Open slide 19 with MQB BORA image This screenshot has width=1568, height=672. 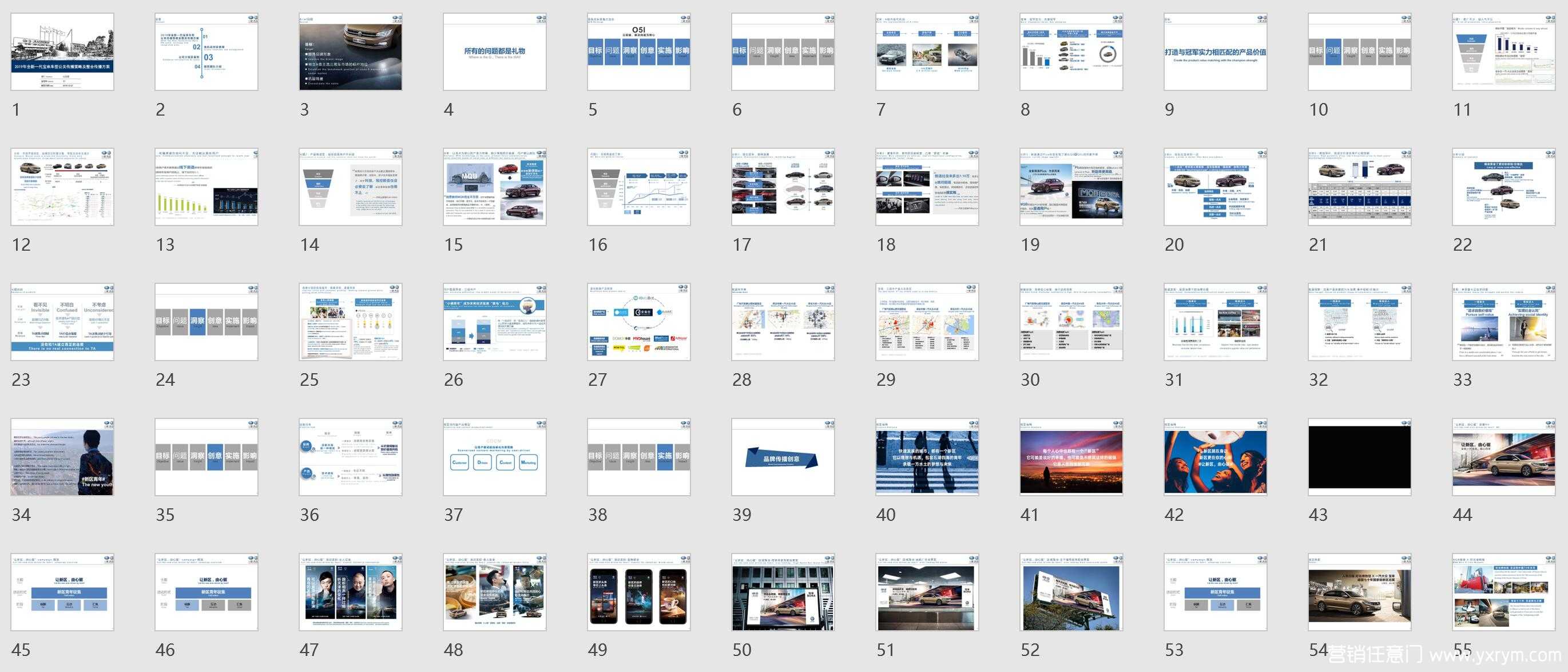coord(1071,187)
